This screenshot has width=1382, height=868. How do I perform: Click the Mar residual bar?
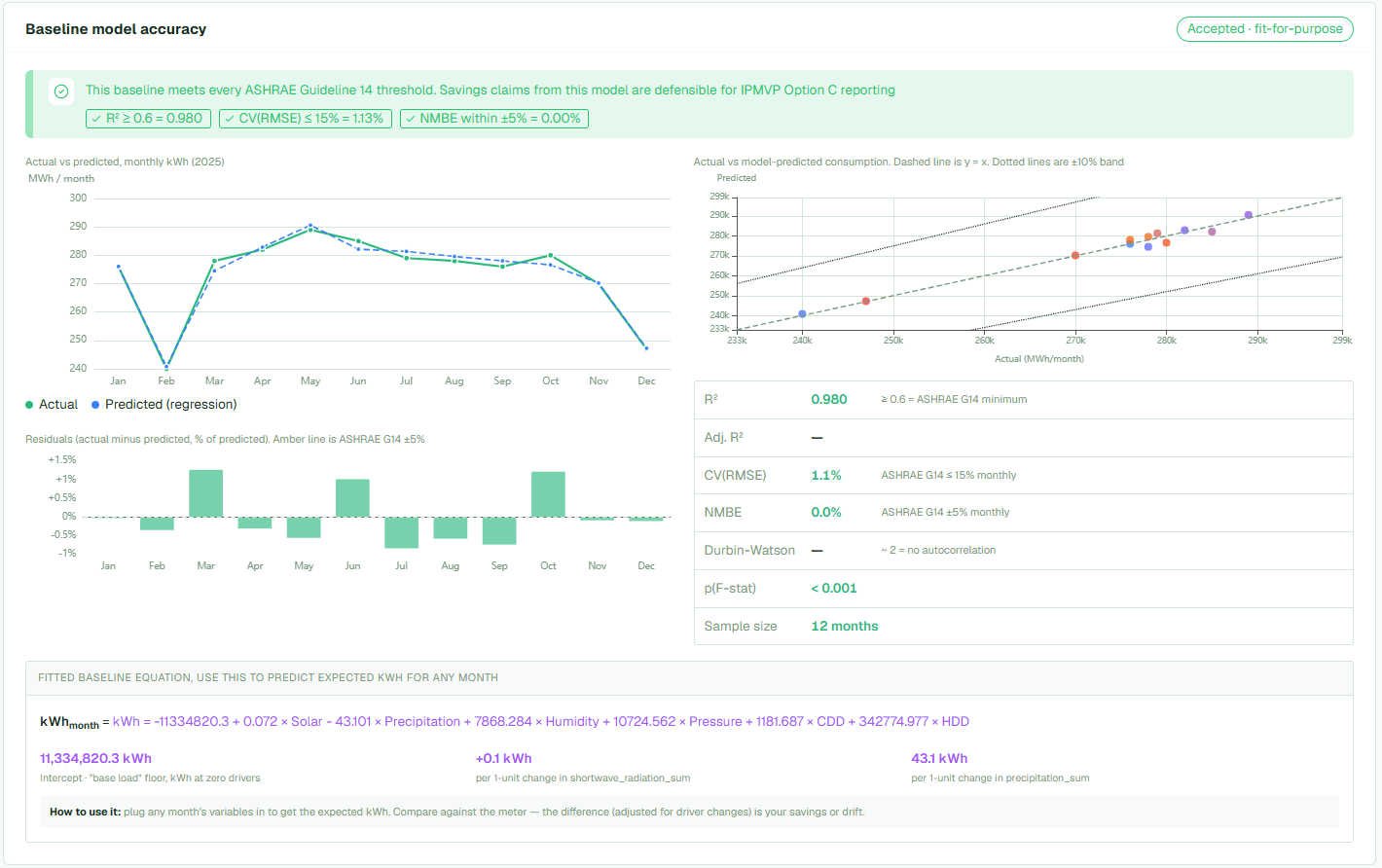click(205, 493)
